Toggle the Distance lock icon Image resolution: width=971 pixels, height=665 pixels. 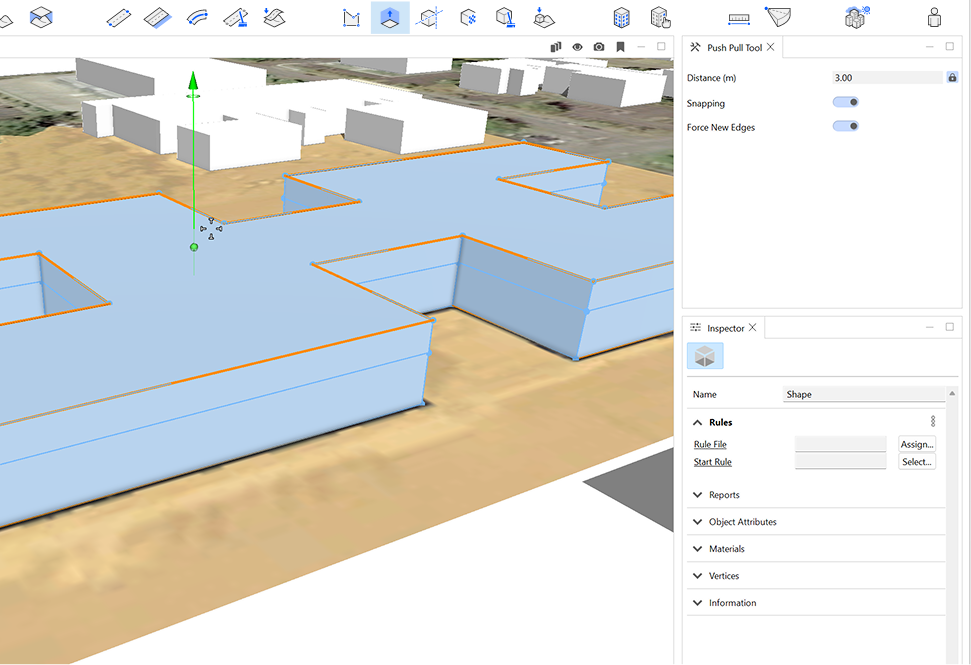click(952, 78)
